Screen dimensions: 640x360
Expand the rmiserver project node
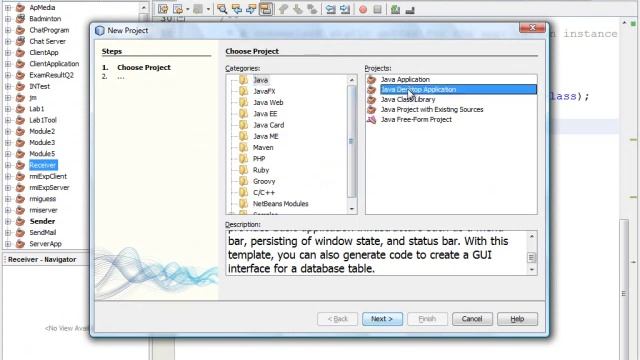tap(8, 210)
